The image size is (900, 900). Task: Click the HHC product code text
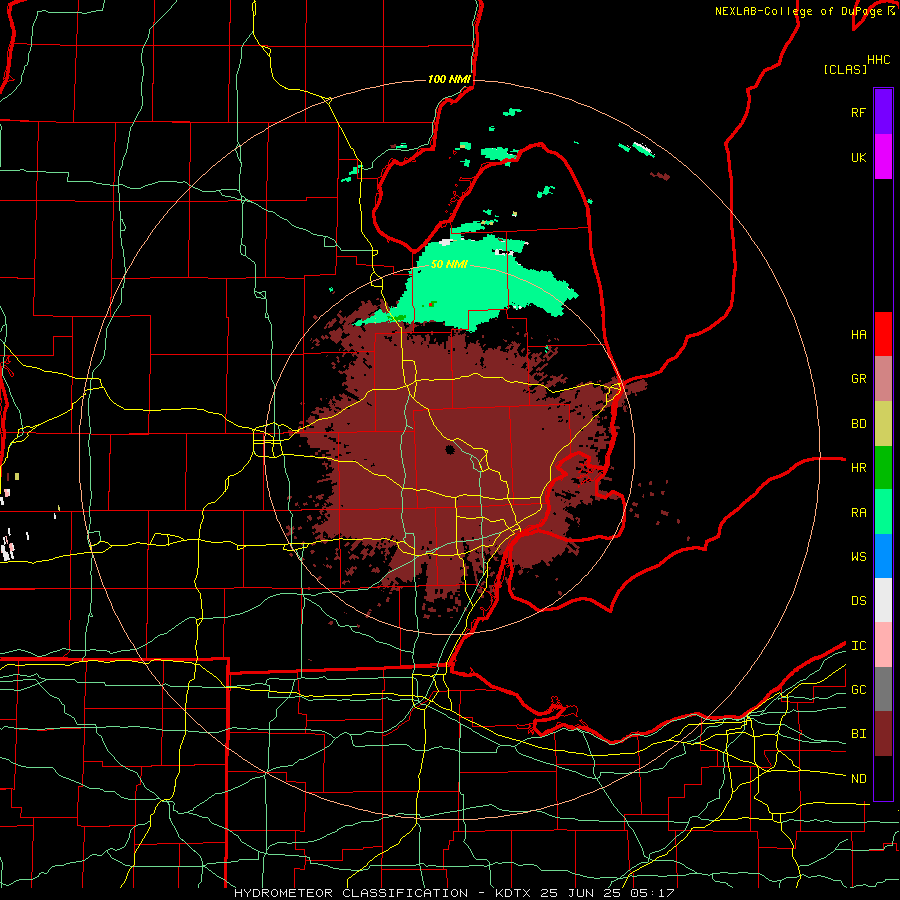click(878, 60)
